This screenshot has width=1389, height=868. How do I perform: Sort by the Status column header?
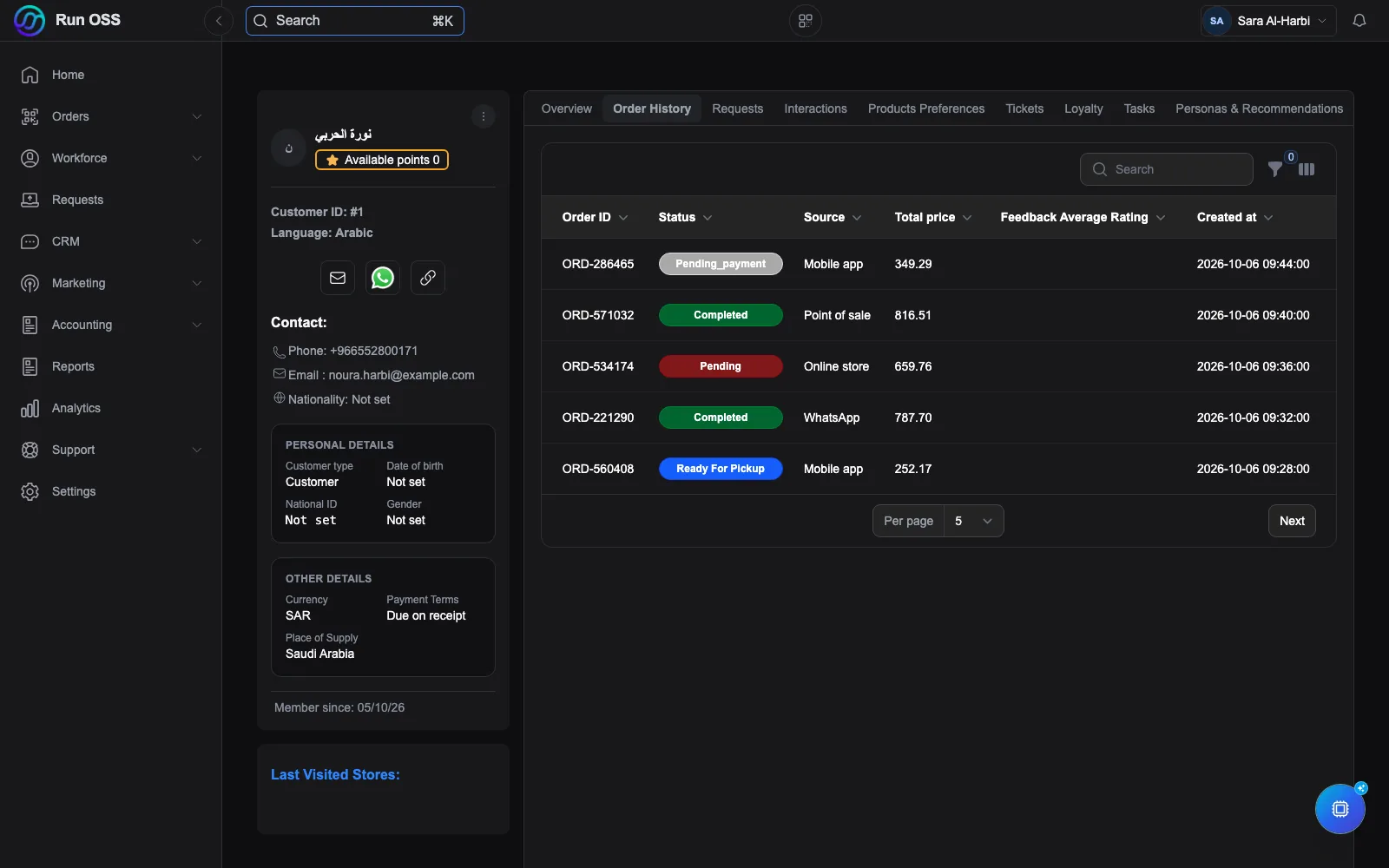pos(685,217)
